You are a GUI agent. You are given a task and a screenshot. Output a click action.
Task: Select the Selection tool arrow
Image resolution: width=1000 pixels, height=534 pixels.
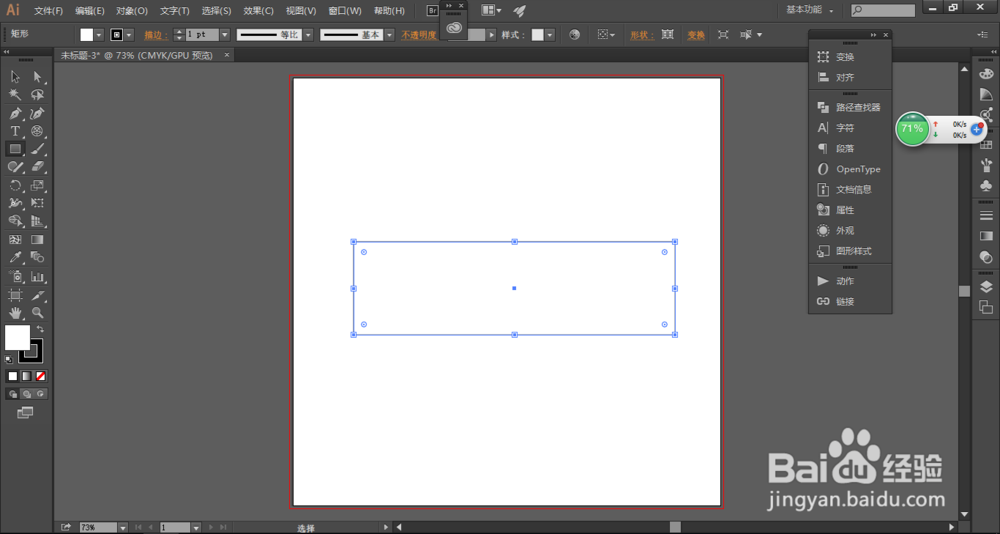15,77
